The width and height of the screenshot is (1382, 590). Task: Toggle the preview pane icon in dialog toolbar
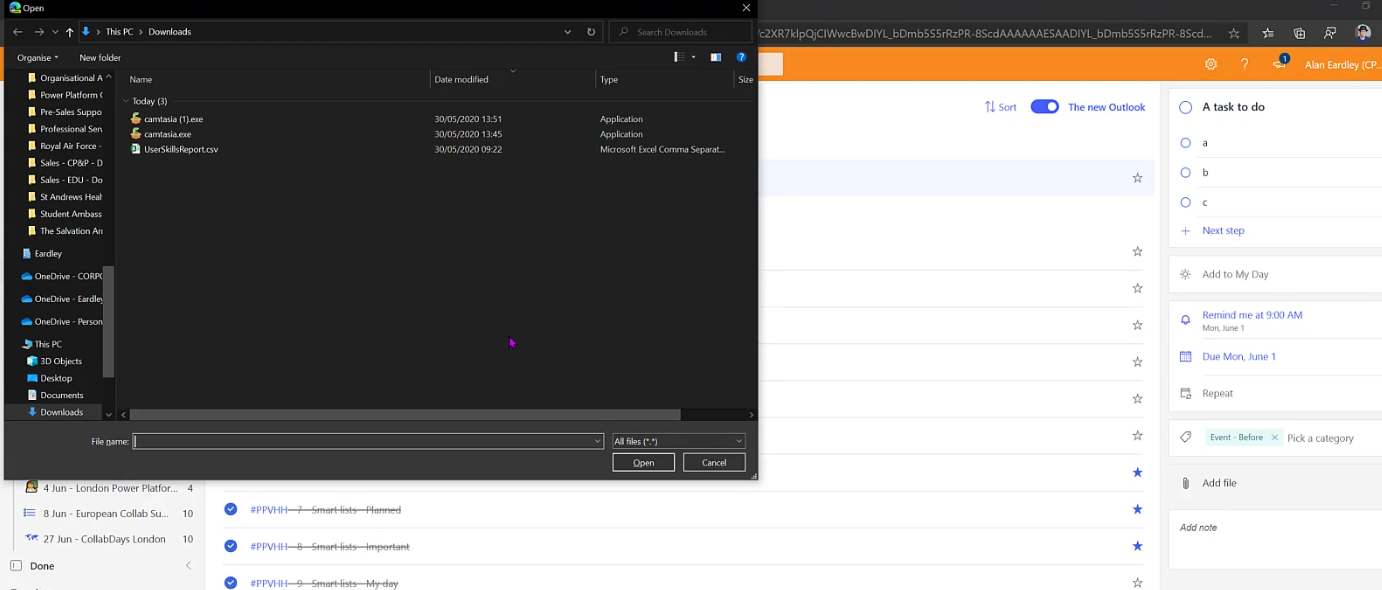[716, 57]
